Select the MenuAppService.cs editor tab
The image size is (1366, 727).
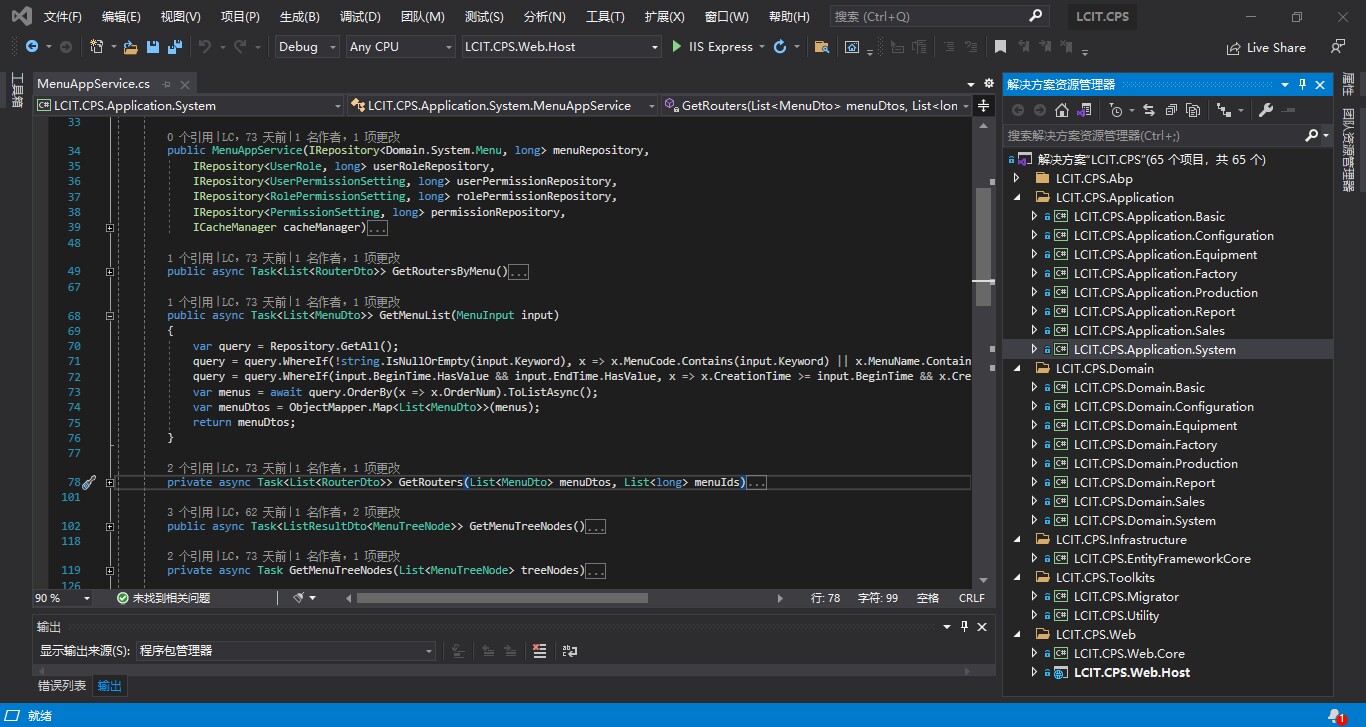(93, 85)
